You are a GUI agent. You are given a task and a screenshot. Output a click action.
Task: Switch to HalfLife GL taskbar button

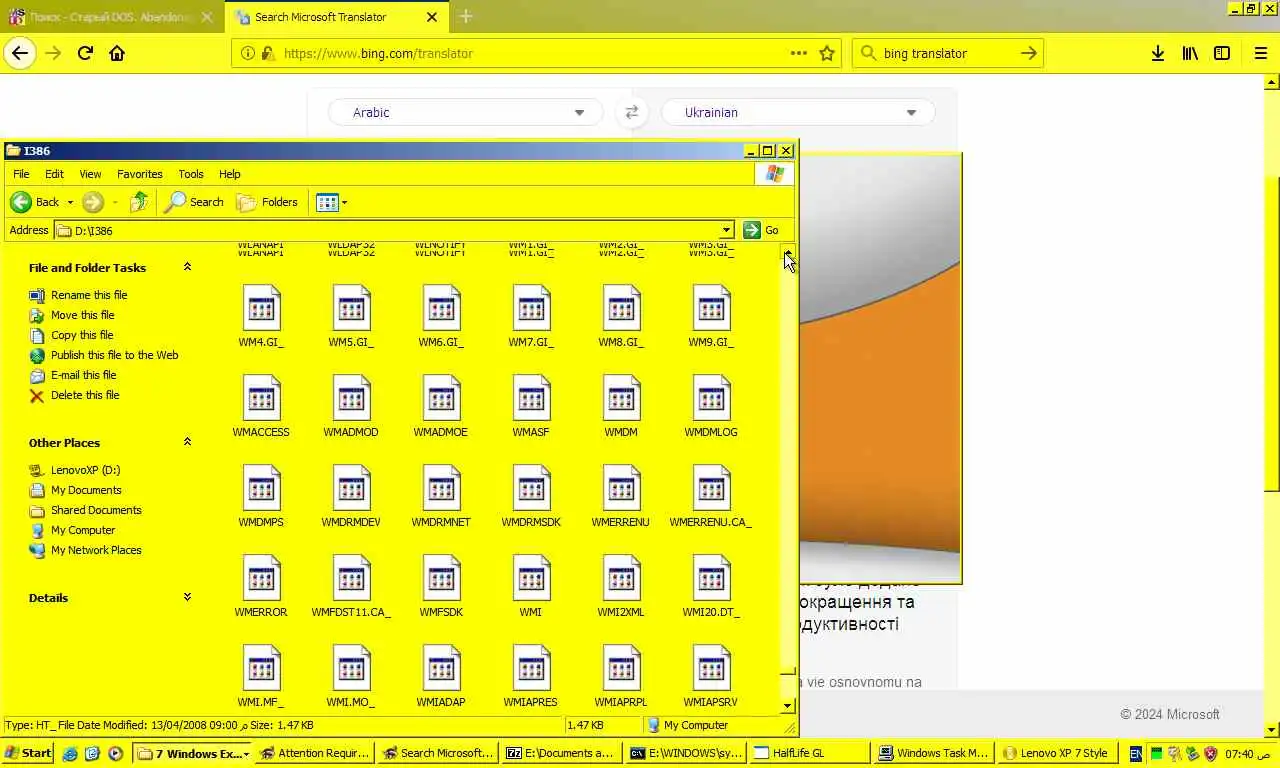coord(808,753)
